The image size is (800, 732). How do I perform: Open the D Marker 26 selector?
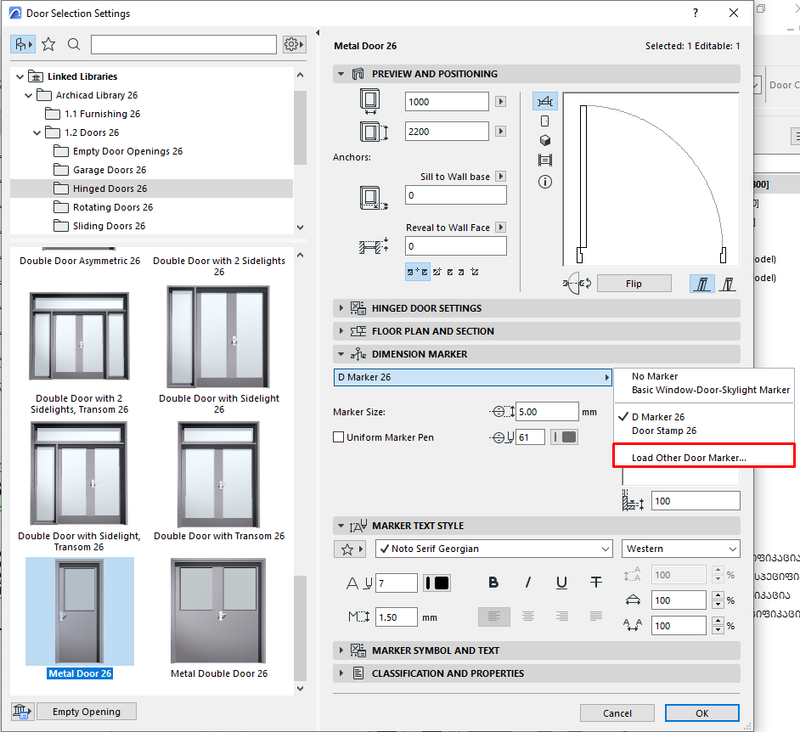[472, 377]
